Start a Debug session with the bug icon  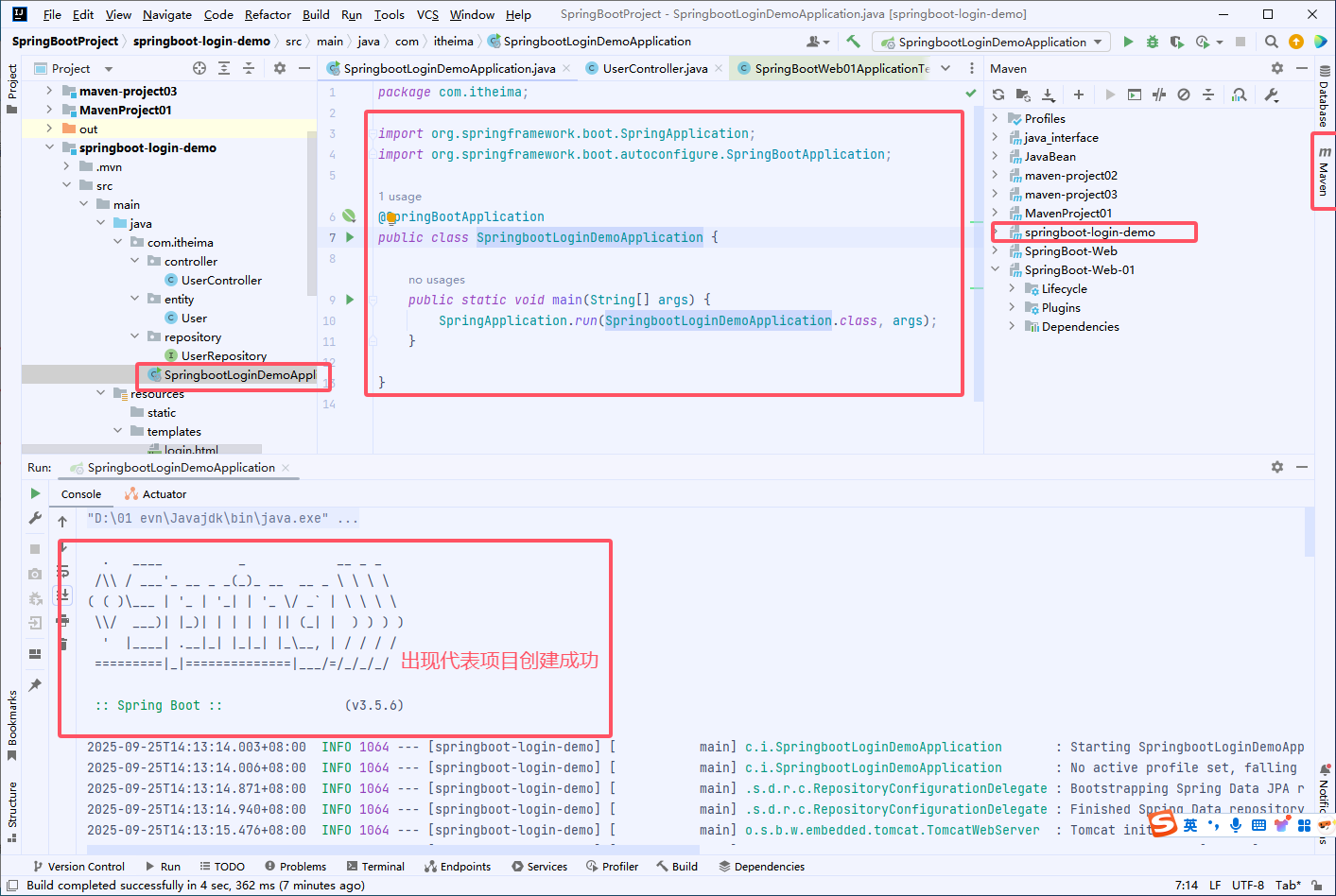tap(1152, 43)
